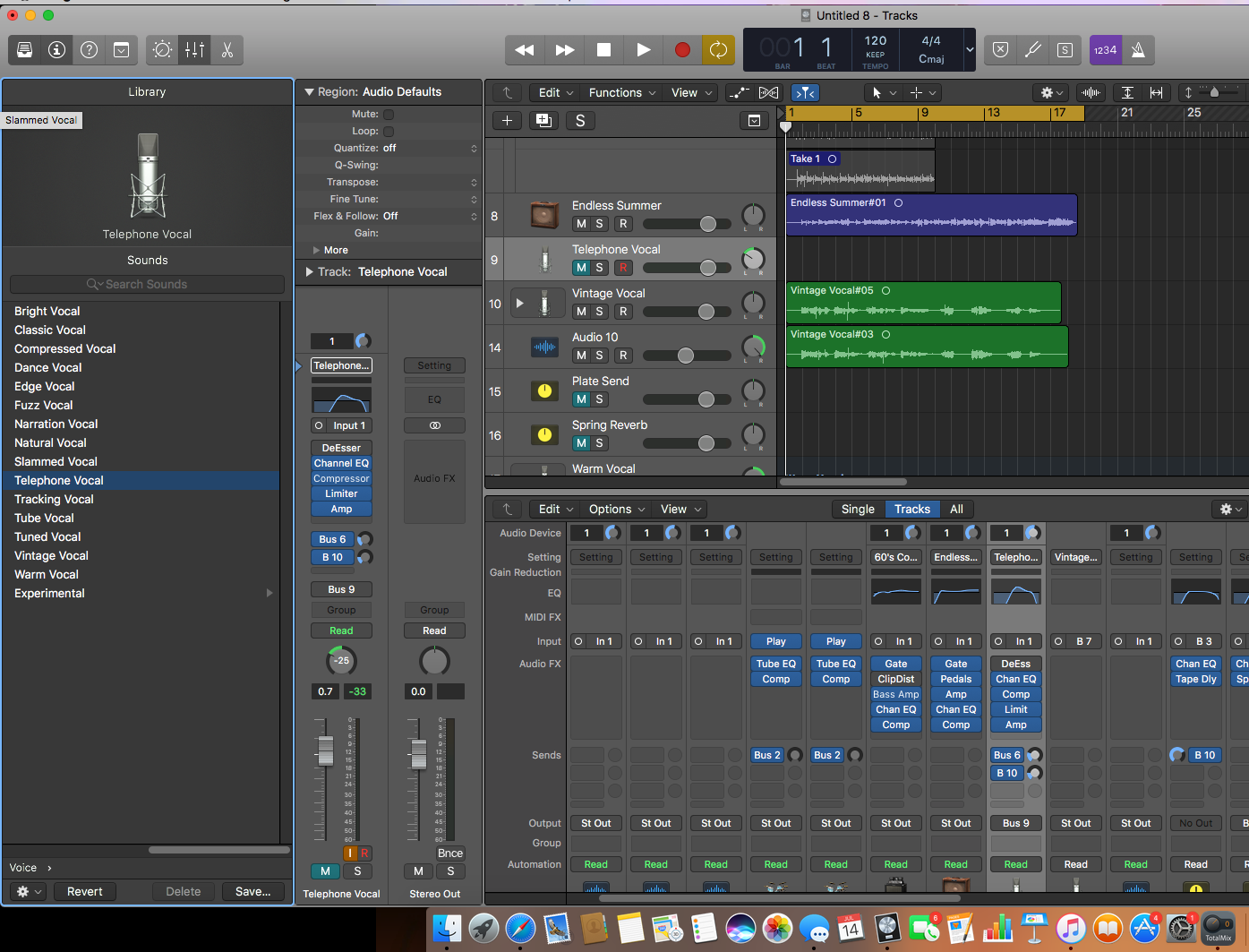Toggle the Cycle mode button
Image resolution: width=1249 pixels, height=952 pixels.
pos(718,50)
